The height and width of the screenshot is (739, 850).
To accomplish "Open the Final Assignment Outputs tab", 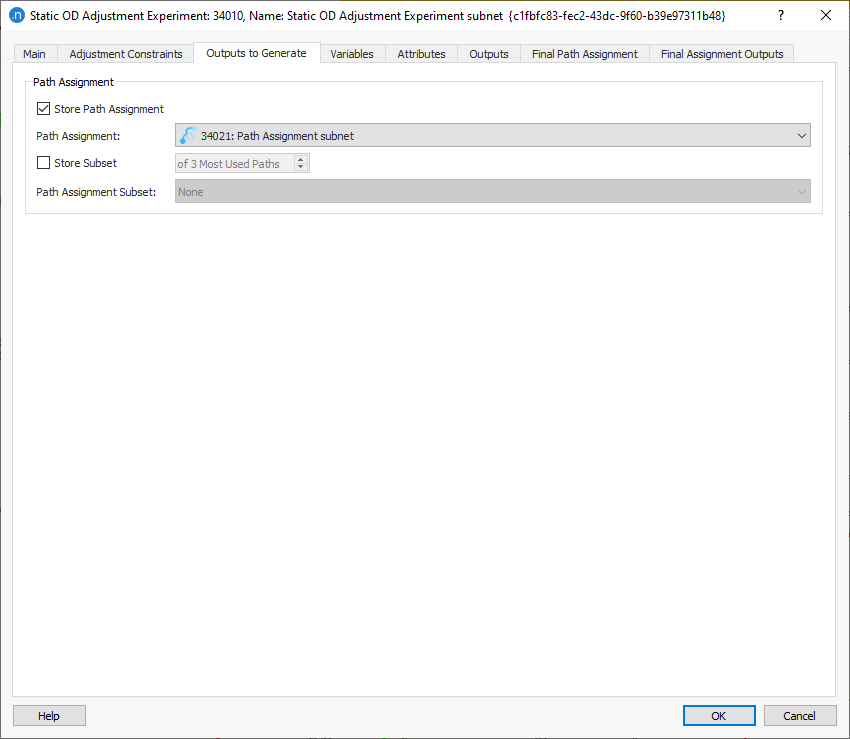I will (x=721, y=53).
